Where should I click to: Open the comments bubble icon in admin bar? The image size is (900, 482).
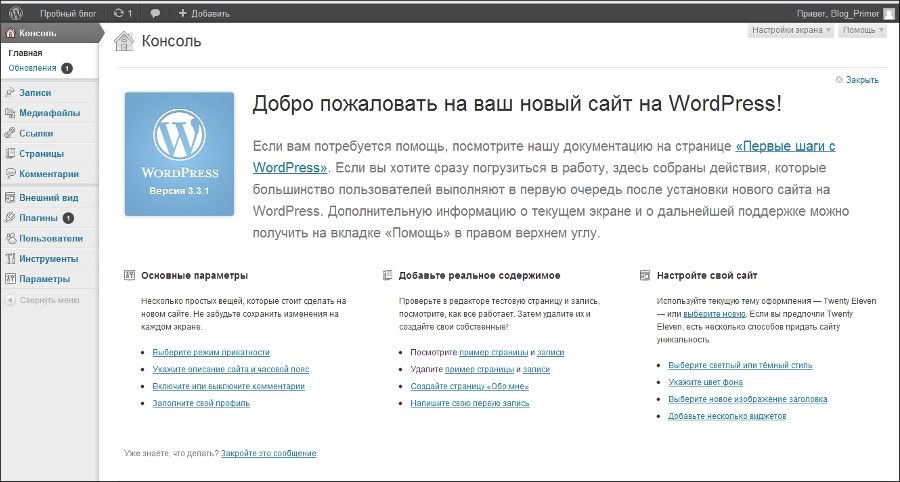point(154,13)
